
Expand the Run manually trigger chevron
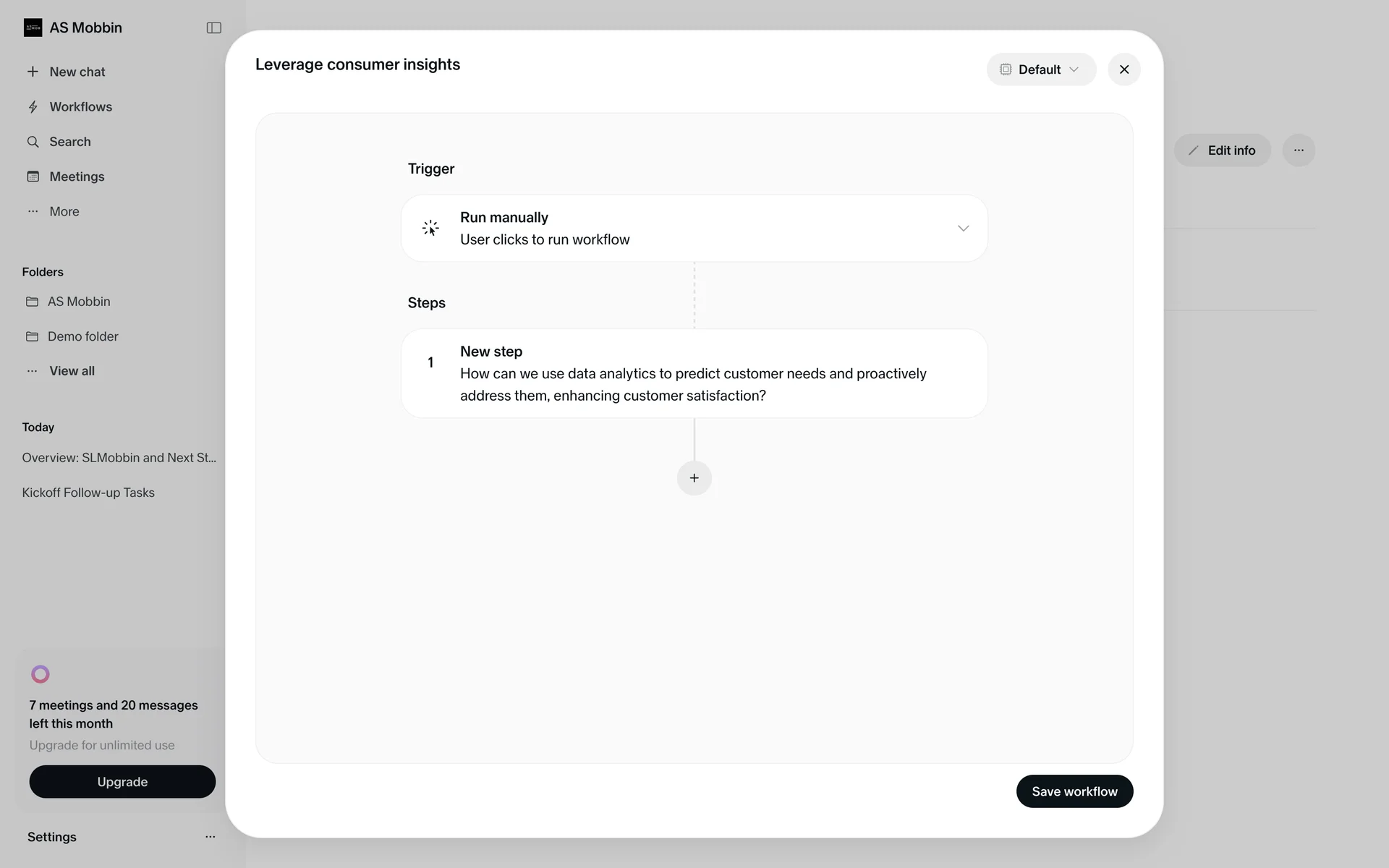pyautogui.click(x=963, y=229)
